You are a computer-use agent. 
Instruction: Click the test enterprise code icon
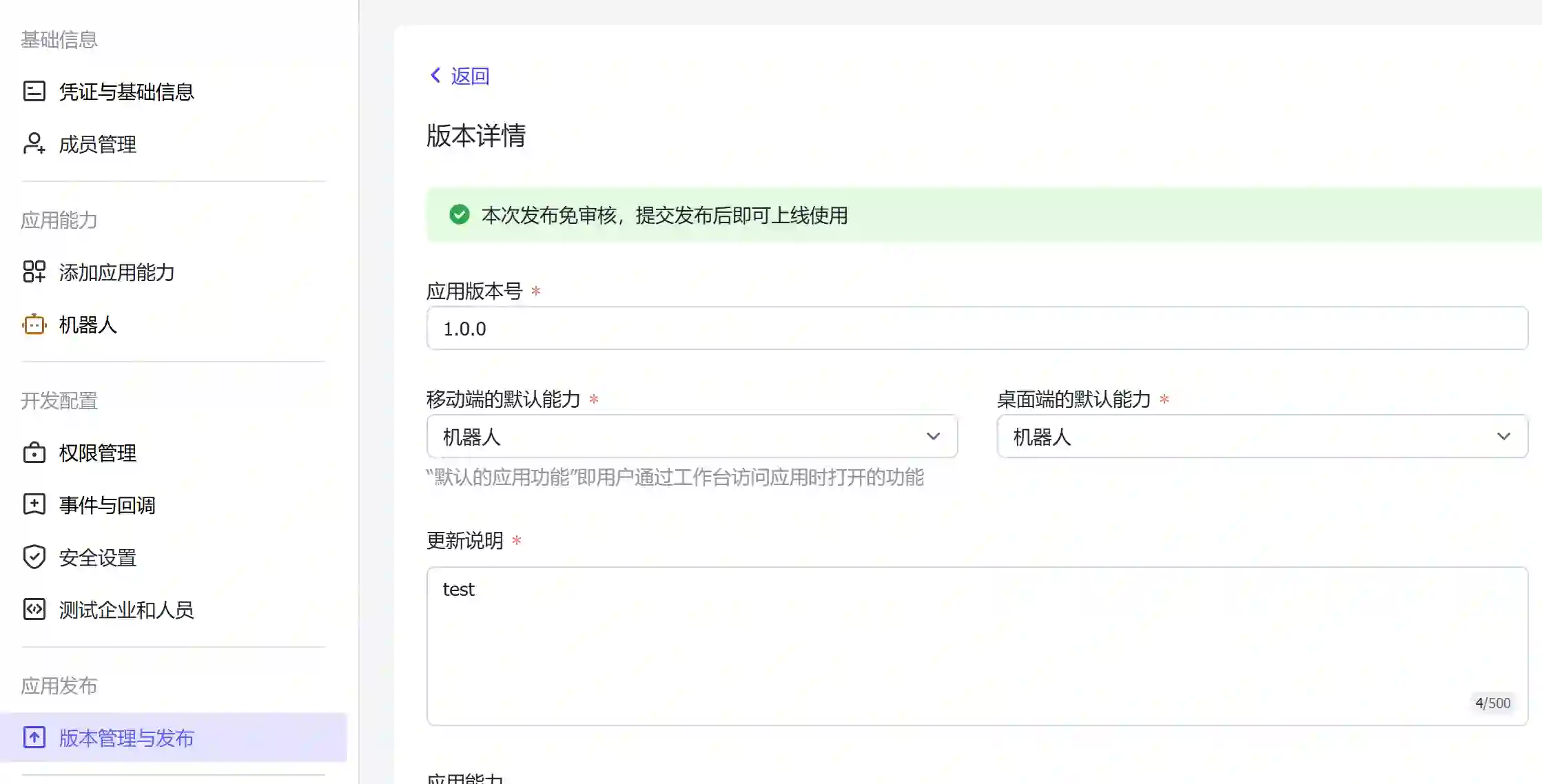[x=34, y=609]
